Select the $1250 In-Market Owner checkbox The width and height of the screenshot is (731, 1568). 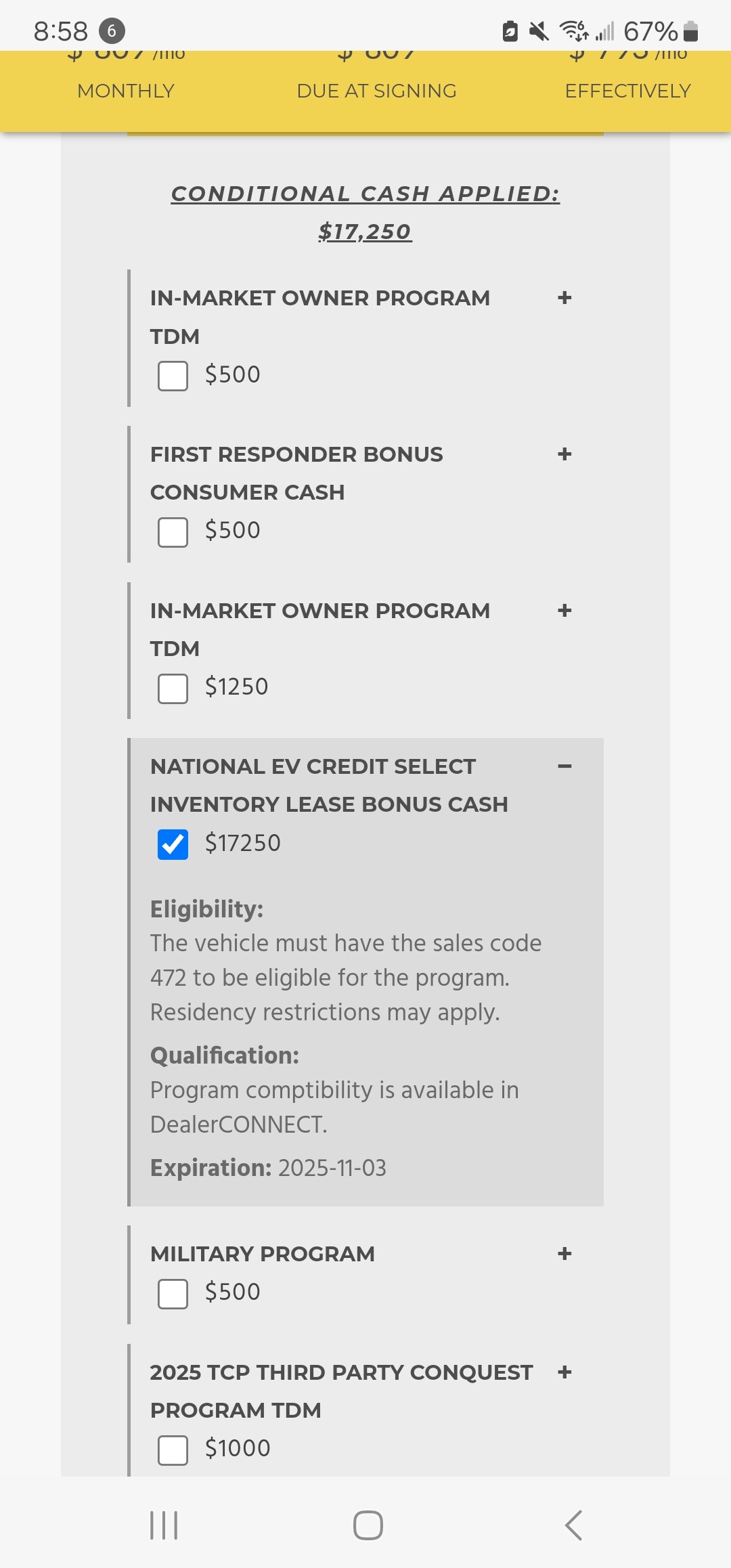pos(173,689)
